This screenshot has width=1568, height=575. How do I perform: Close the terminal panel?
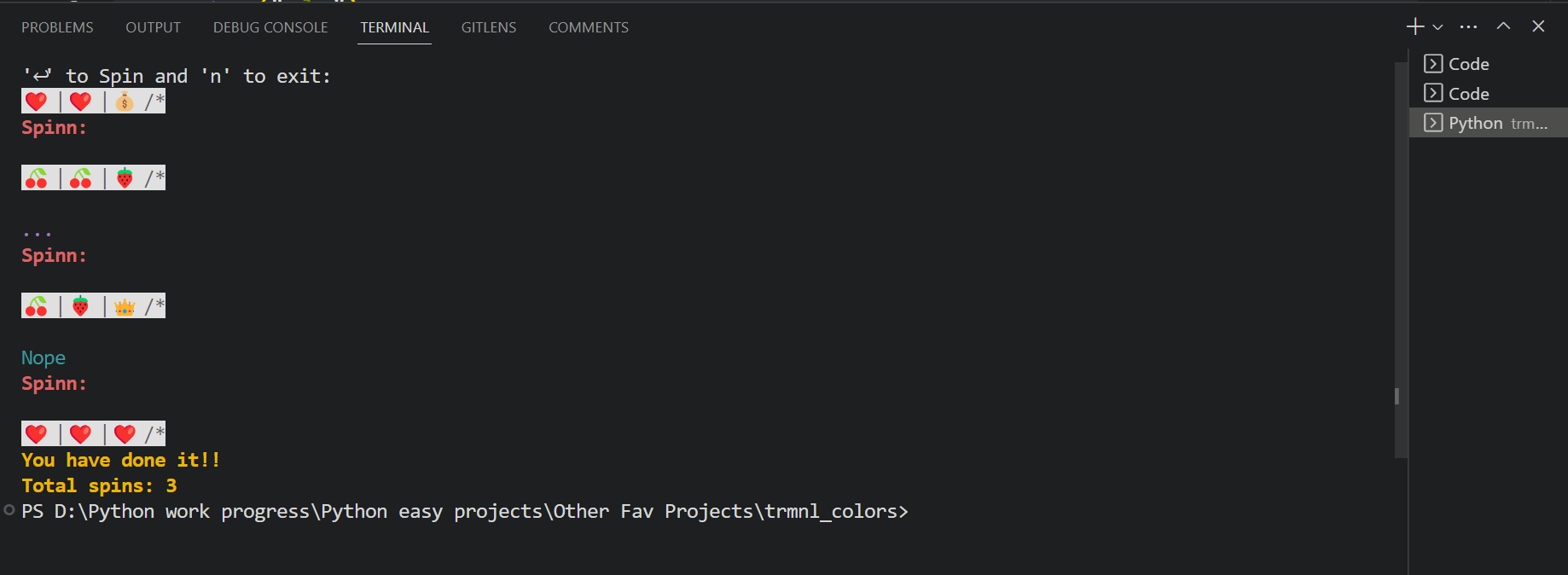pos(1538,26)
